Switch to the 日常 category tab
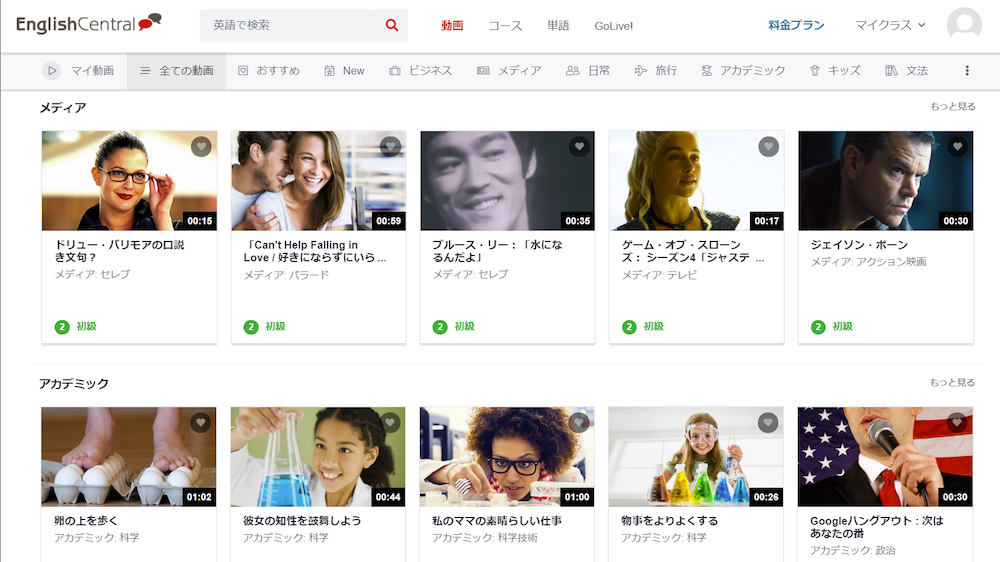The image size is (1000, 562). tap(588, 71)
